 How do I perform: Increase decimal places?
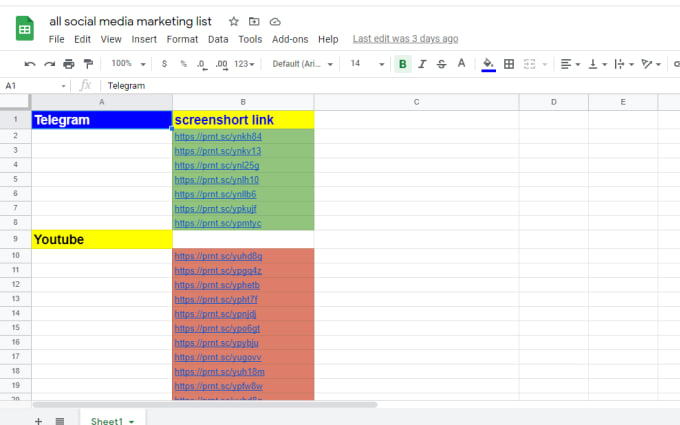pyautogui.click(x=222, y=65)
